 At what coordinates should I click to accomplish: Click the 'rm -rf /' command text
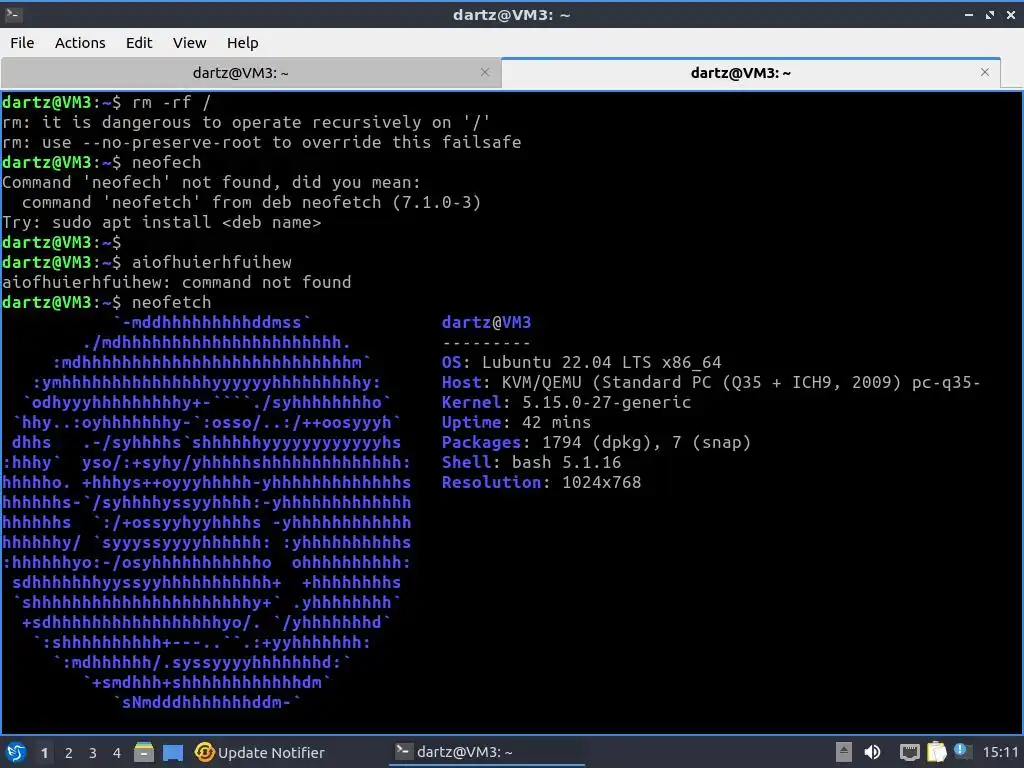tap(171, 103)
